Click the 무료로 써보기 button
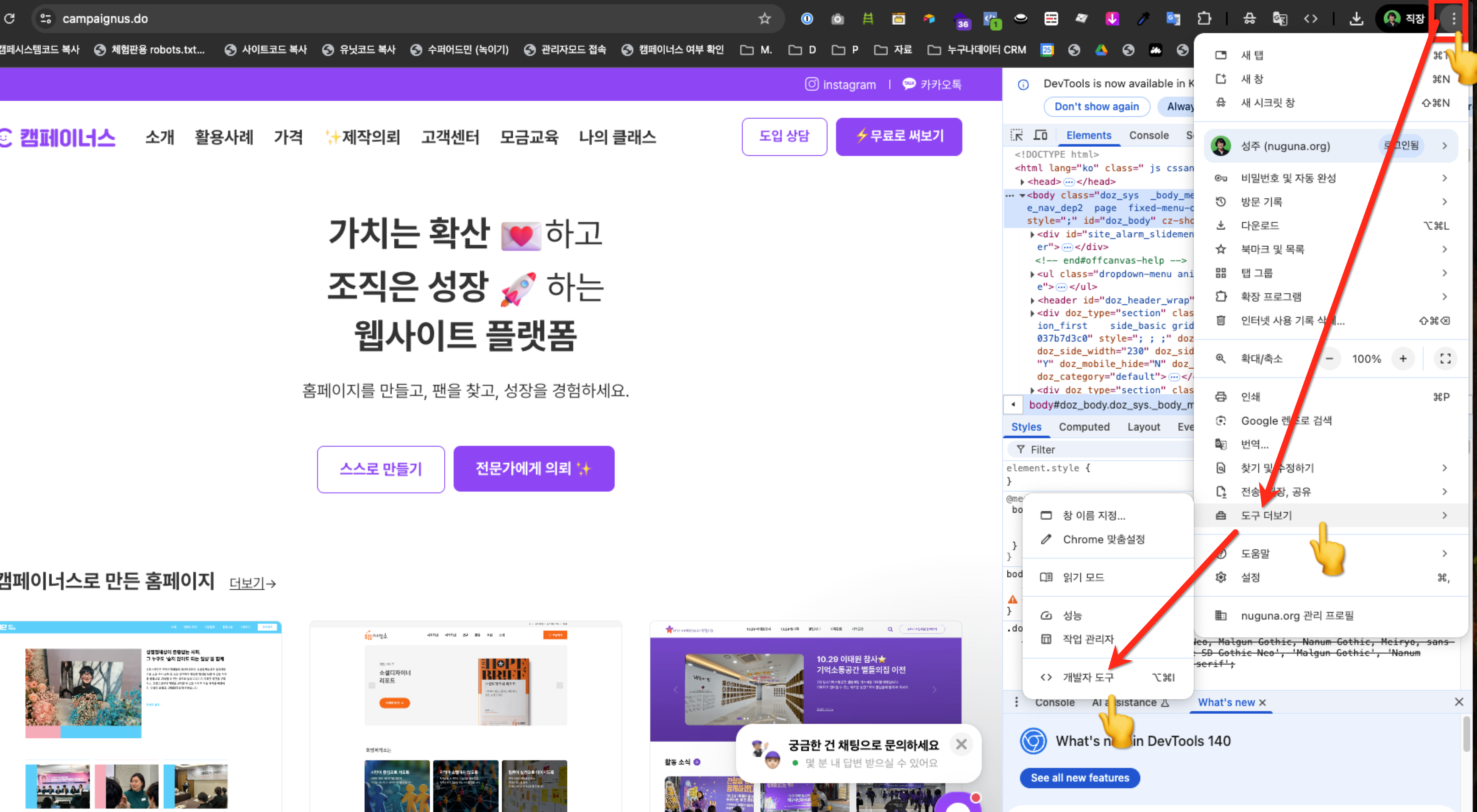 point(898,136)
